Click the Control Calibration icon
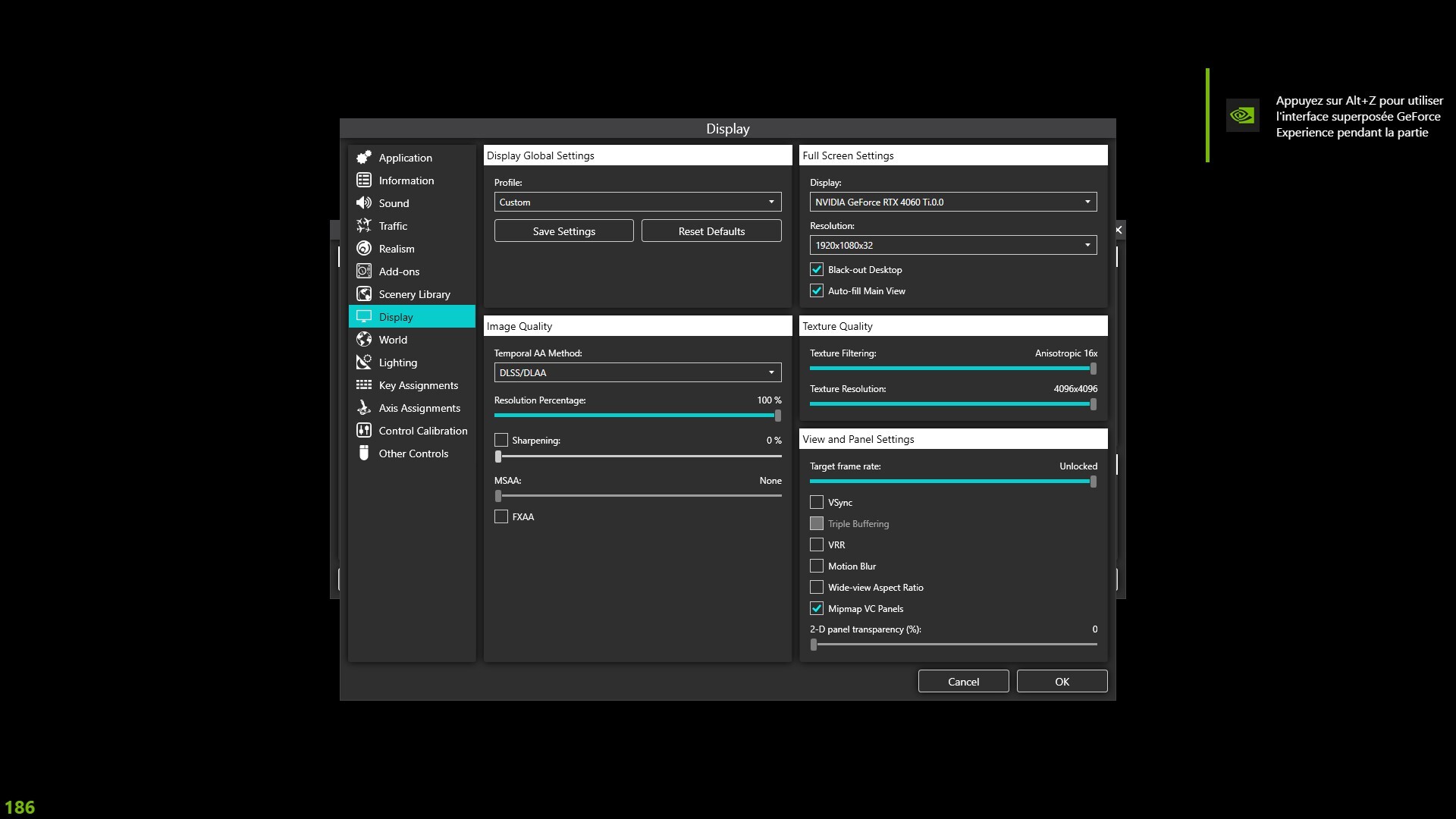Screen dimensions: 1456x819 click(364, 430)
